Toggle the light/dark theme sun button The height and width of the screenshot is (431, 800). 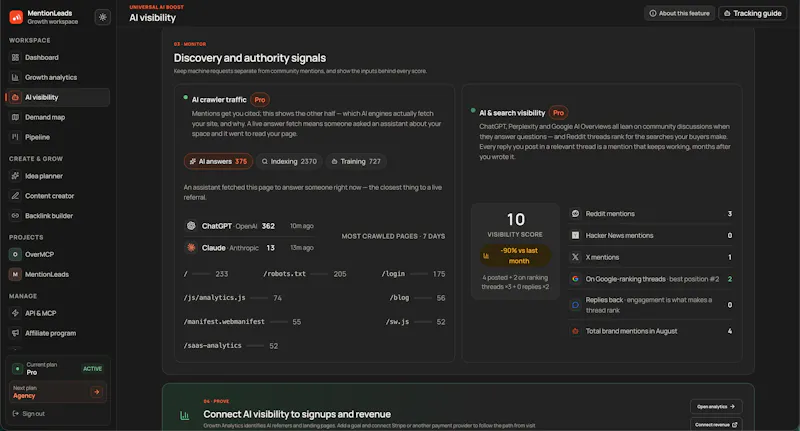(103, 17)
